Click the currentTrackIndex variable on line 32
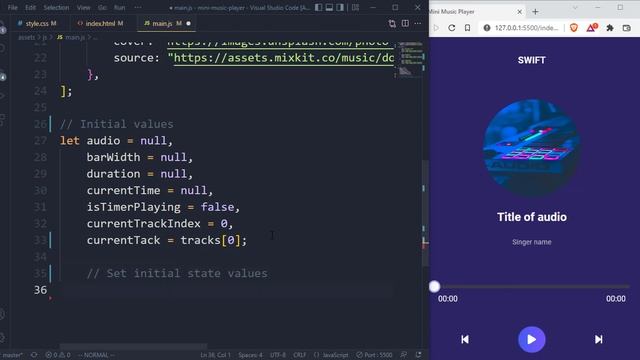This screenshot has width=640, height=360. tap(143, 223)
